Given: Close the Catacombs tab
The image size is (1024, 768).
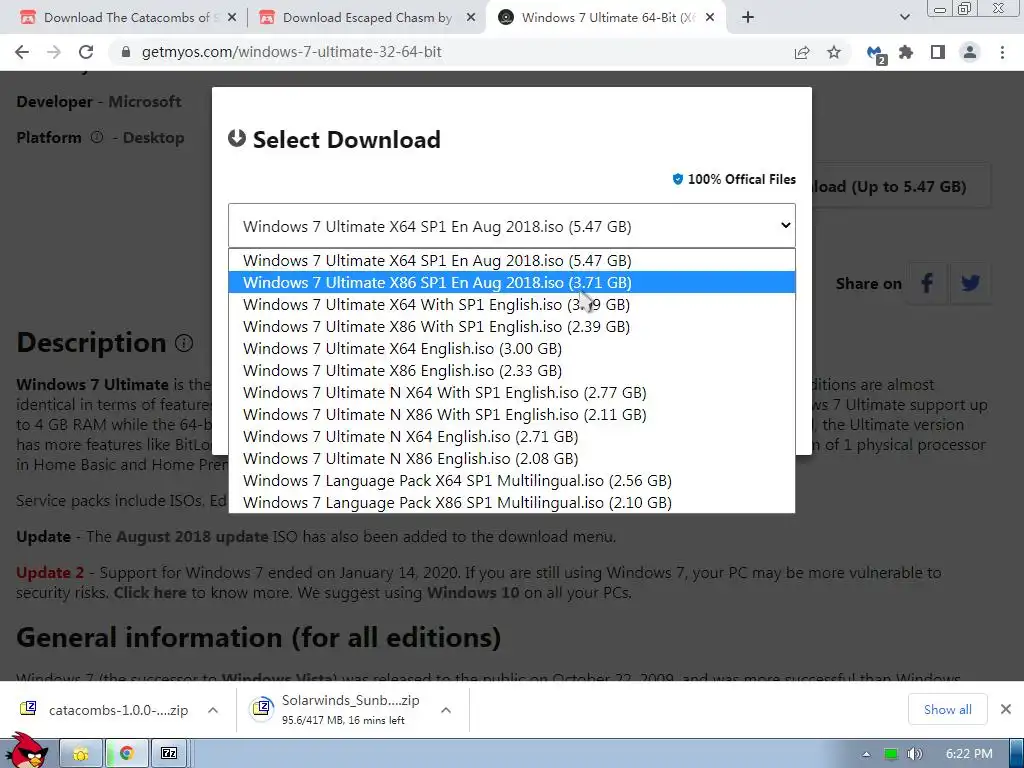Looking at the screenshot, I should (x=231, y=18).
